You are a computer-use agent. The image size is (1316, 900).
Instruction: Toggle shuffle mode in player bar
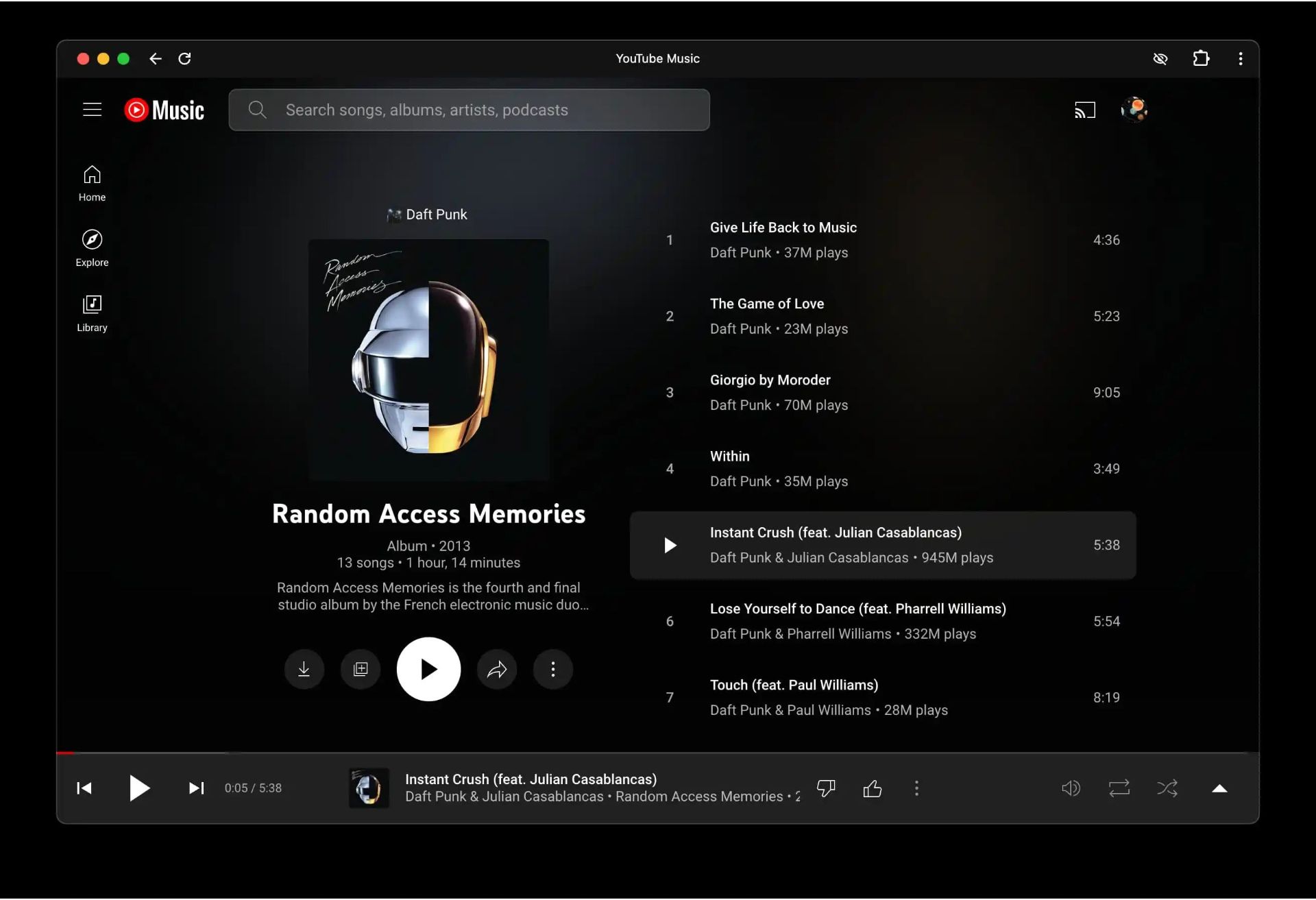1167,788
